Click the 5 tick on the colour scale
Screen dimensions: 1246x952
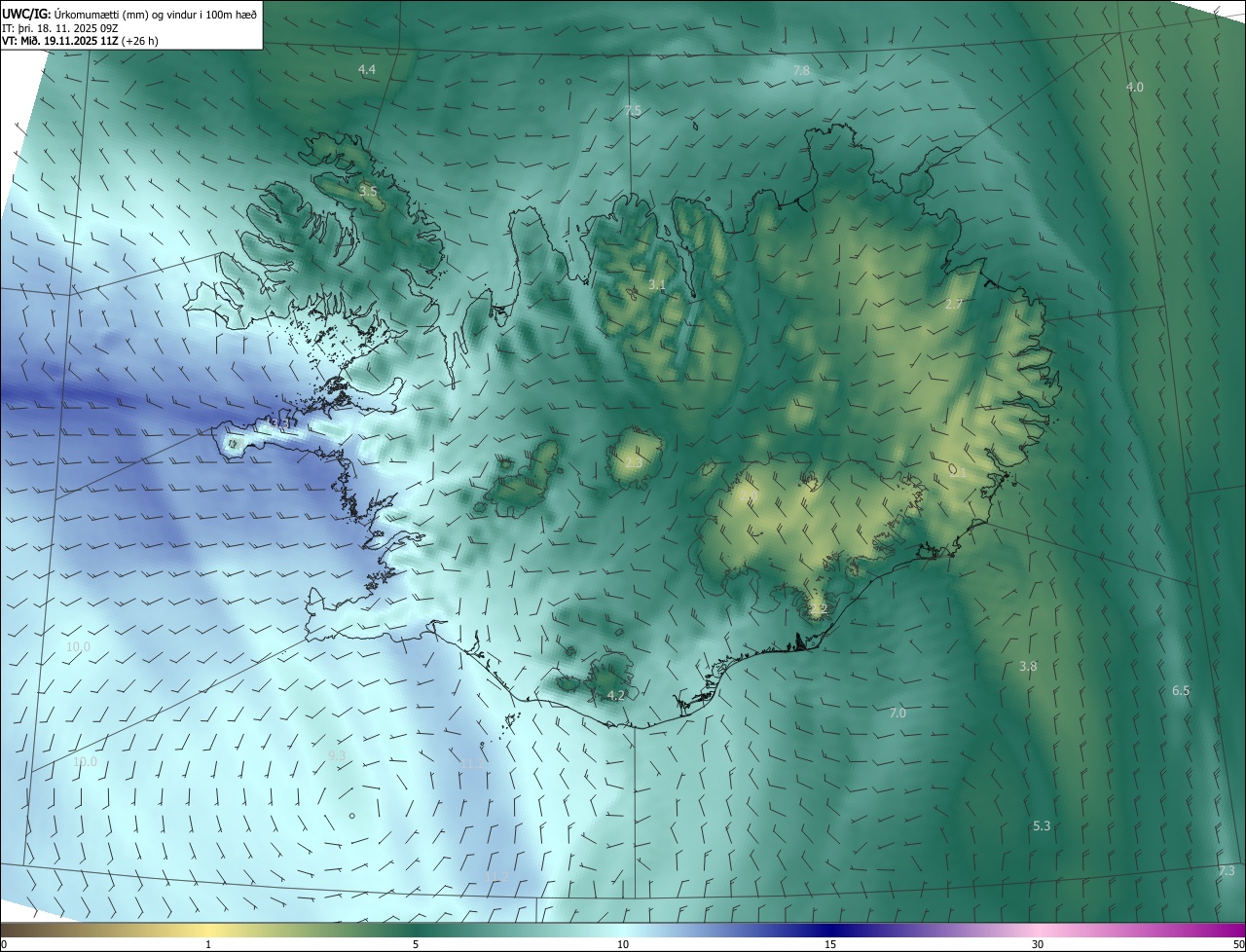(416, 944)
